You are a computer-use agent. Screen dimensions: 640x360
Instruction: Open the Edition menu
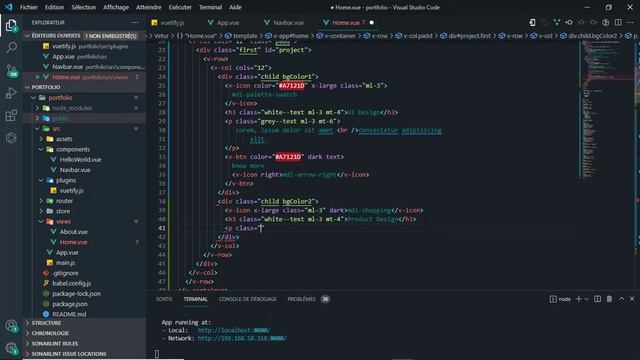pos(54,7)
